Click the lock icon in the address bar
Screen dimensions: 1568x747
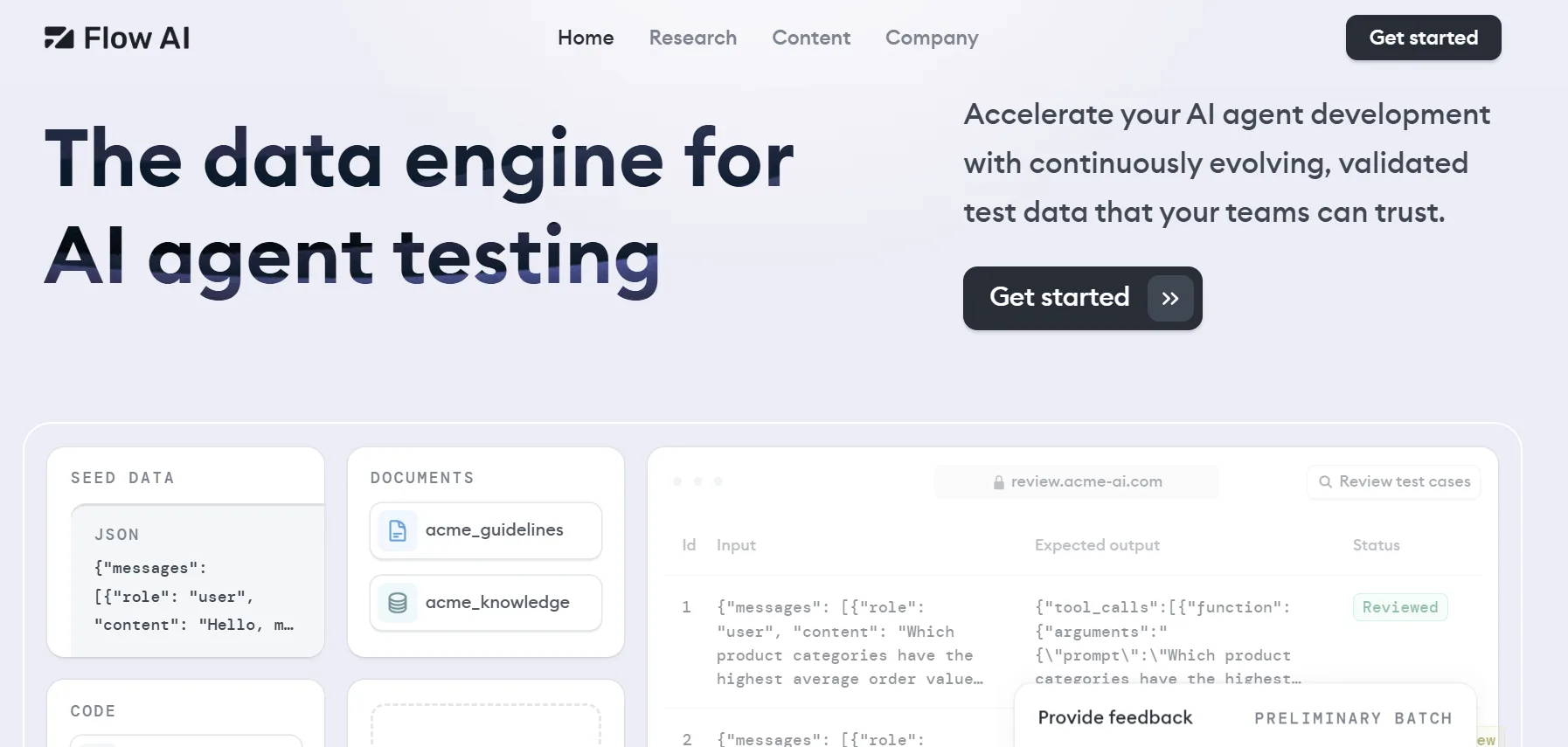[997, 481]
